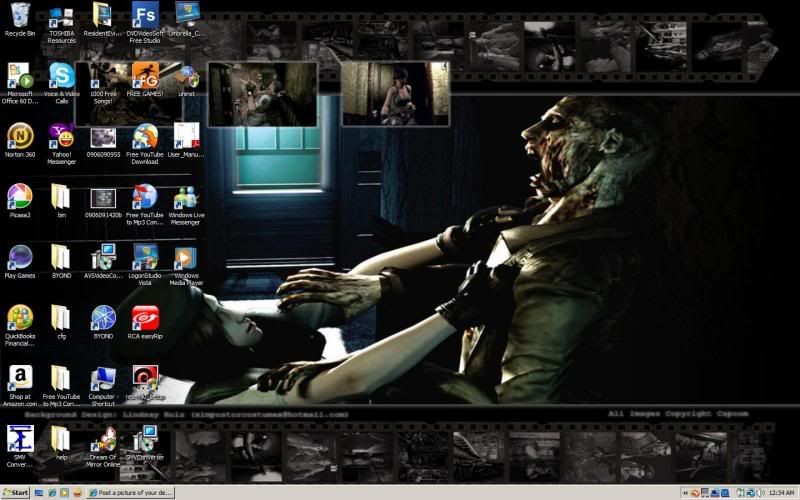Open the Start menu
This screenshot has height=500, width=800.
(x=16, y=492)
